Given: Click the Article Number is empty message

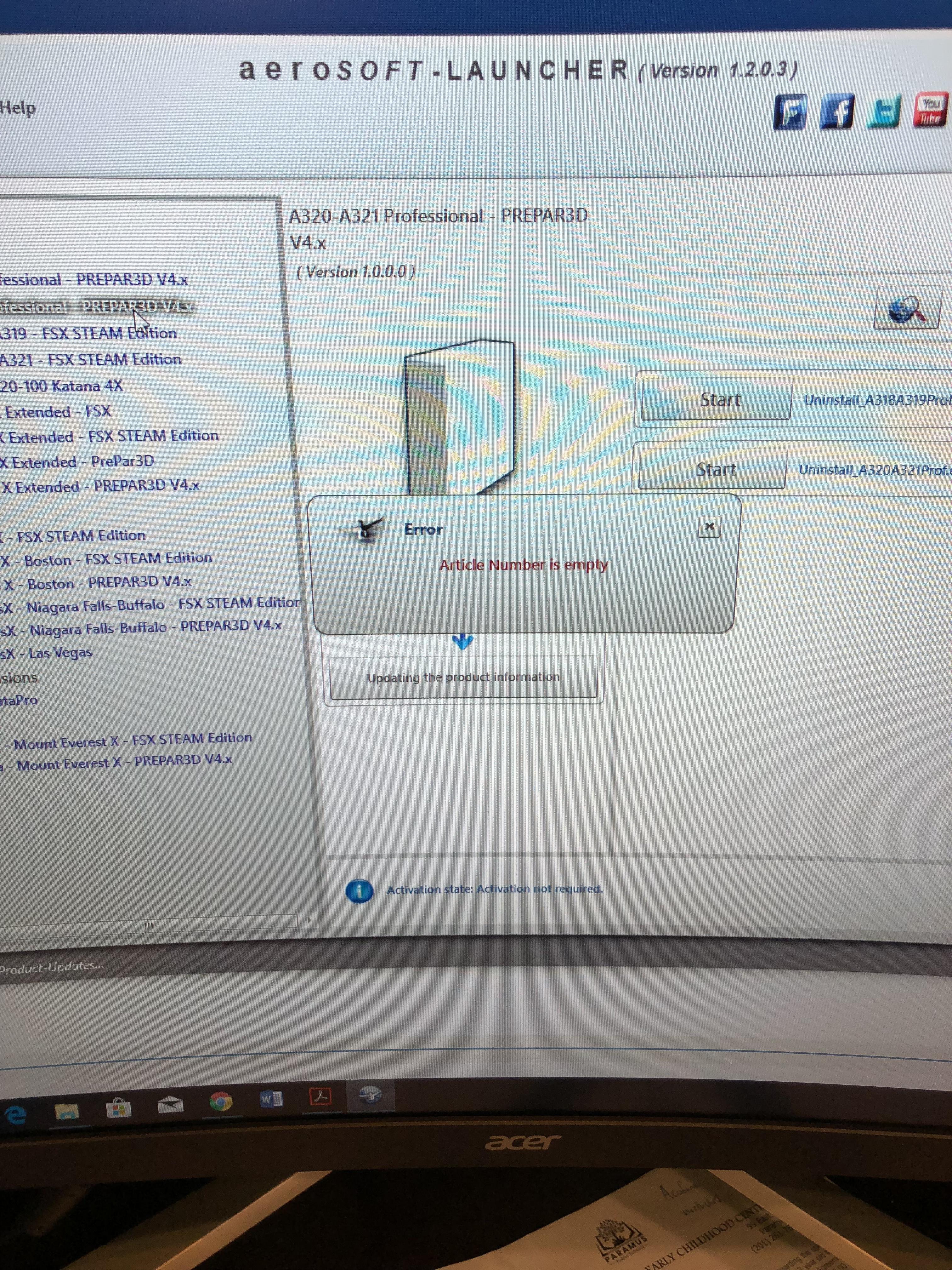Looking at the screenshot, I should coord(523,564).
